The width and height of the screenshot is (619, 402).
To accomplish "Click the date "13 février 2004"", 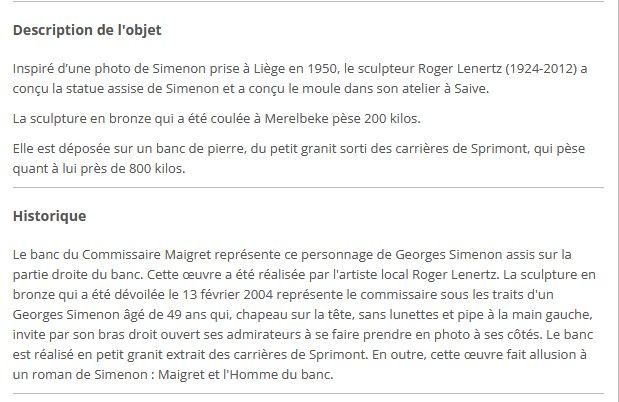I will [x=227, y=295].
